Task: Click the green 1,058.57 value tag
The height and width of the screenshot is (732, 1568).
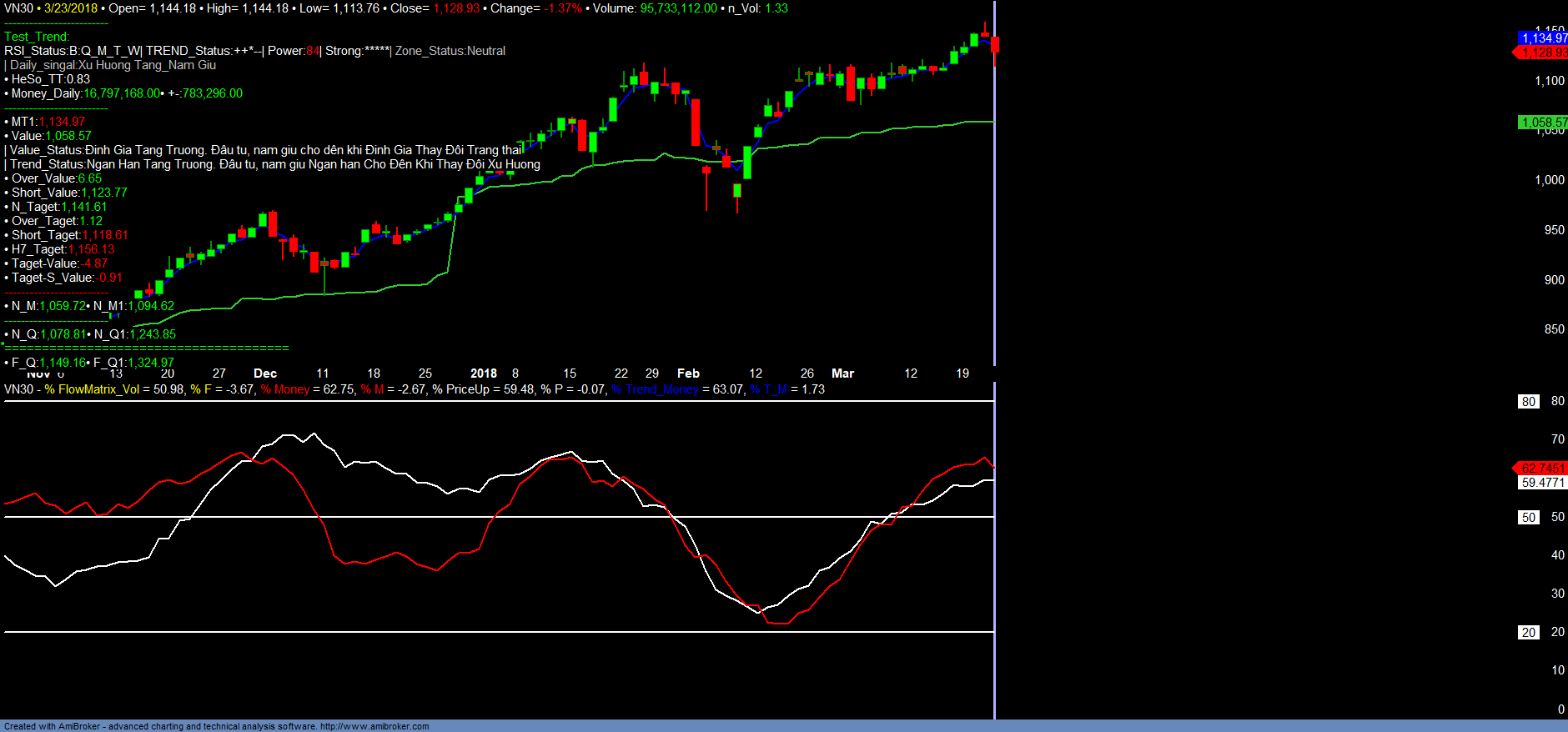Action: (x=1543, y=123)
